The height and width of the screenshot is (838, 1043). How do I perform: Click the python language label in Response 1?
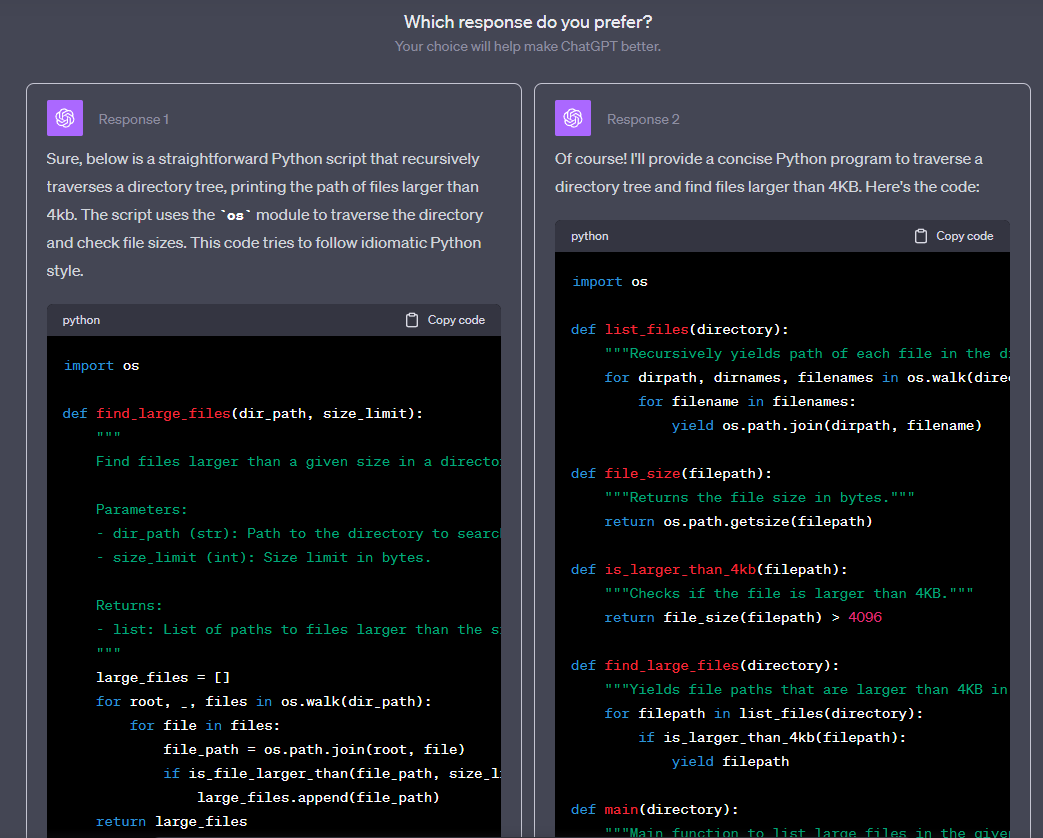(80, 319)
